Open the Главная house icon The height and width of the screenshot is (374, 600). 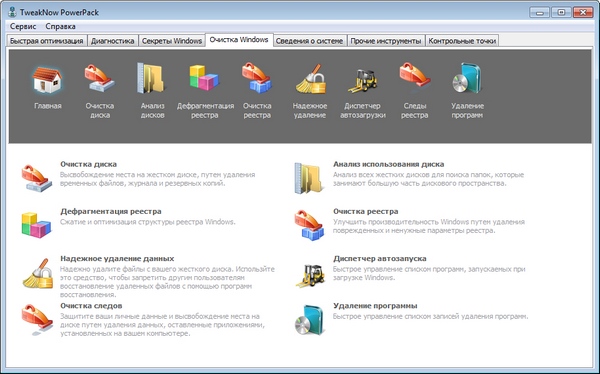click(47, 80)
